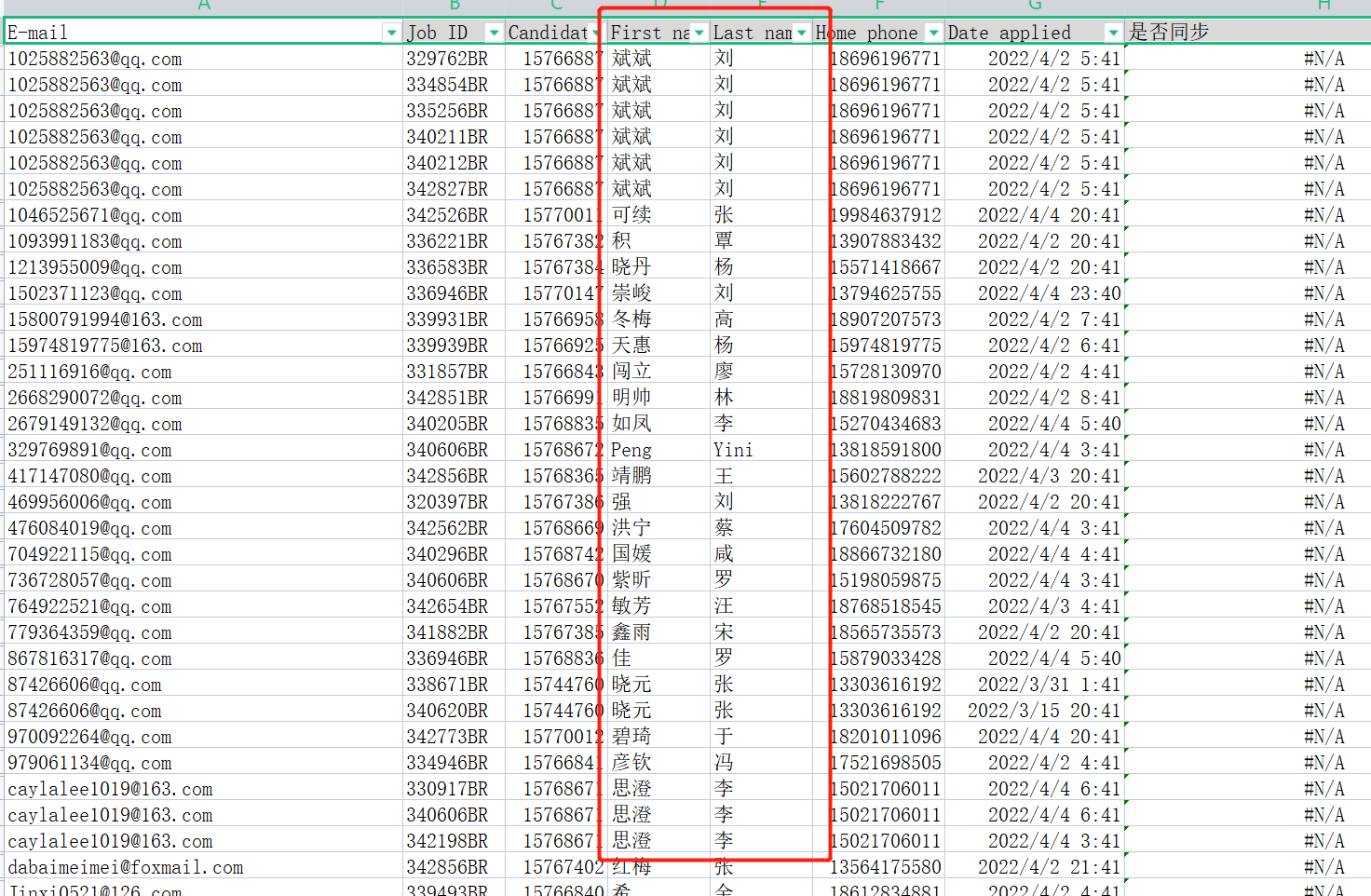Screen dimensions: 1371x896
Task: Click Job ID 330917BR
Action: [x=447, y=789]
